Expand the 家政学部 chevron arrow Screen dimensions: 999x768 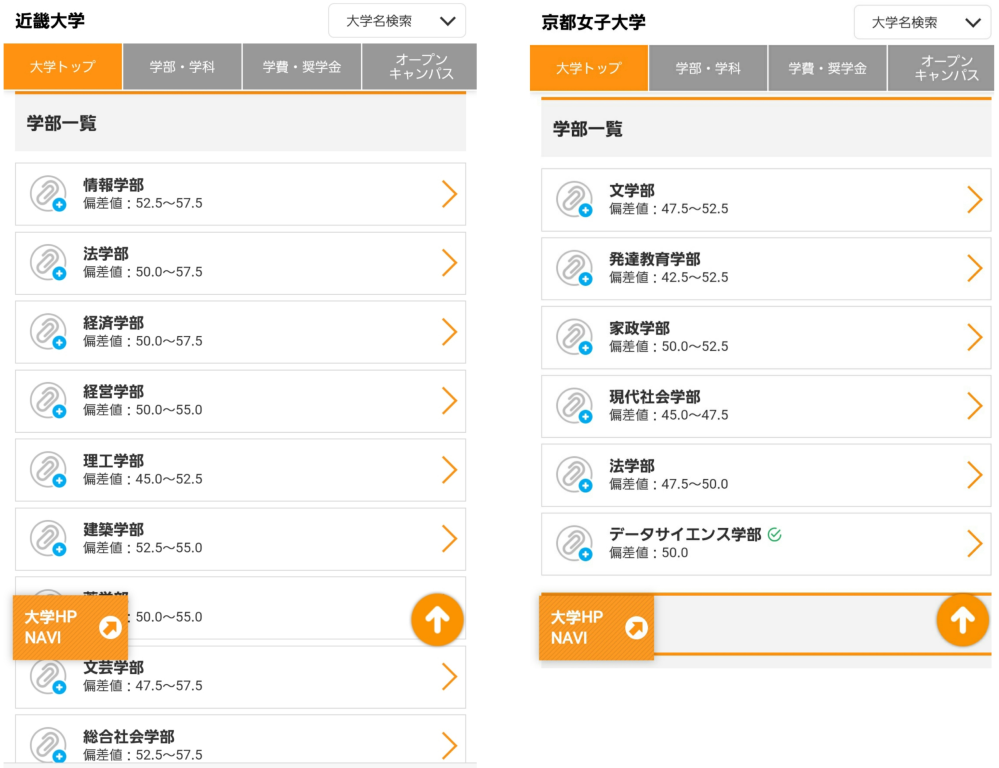pos(975,337)
